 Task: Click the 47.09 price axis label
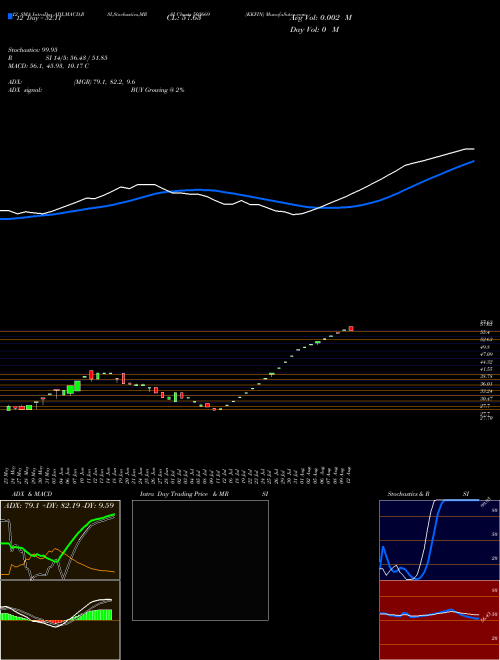(x=485, y=354)
